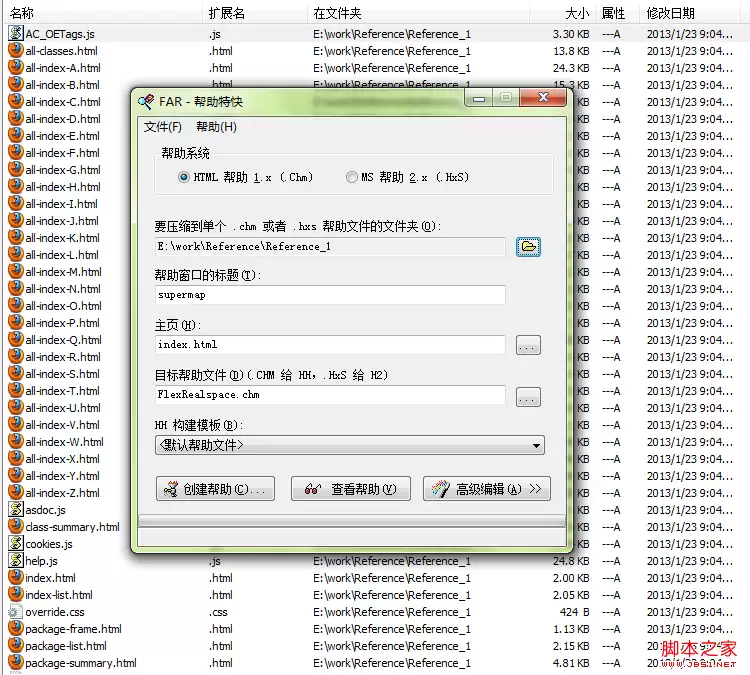Click the Firefox icon of all-index-W.html
This screenshot has height=675, width=750.
[16, 441]
